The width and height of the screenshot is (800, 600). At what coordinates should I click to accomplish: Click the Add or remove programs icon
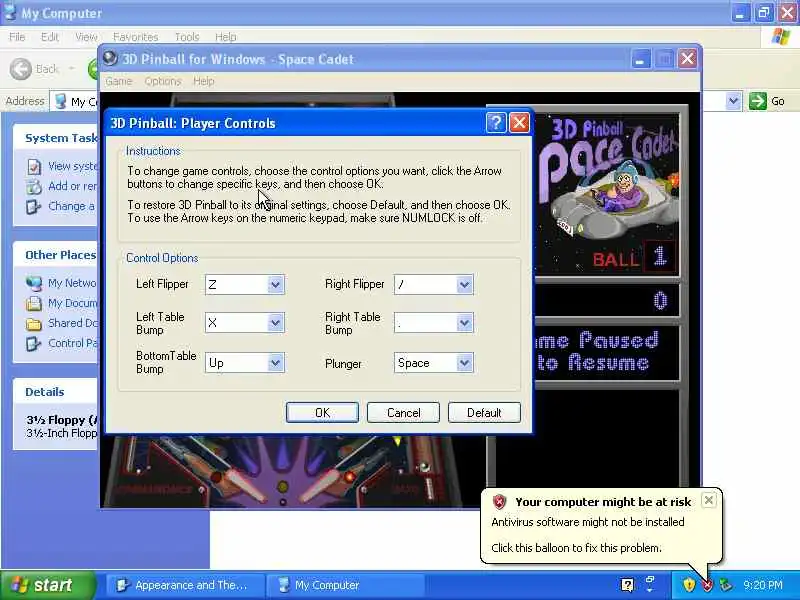[x=34, y=187]
